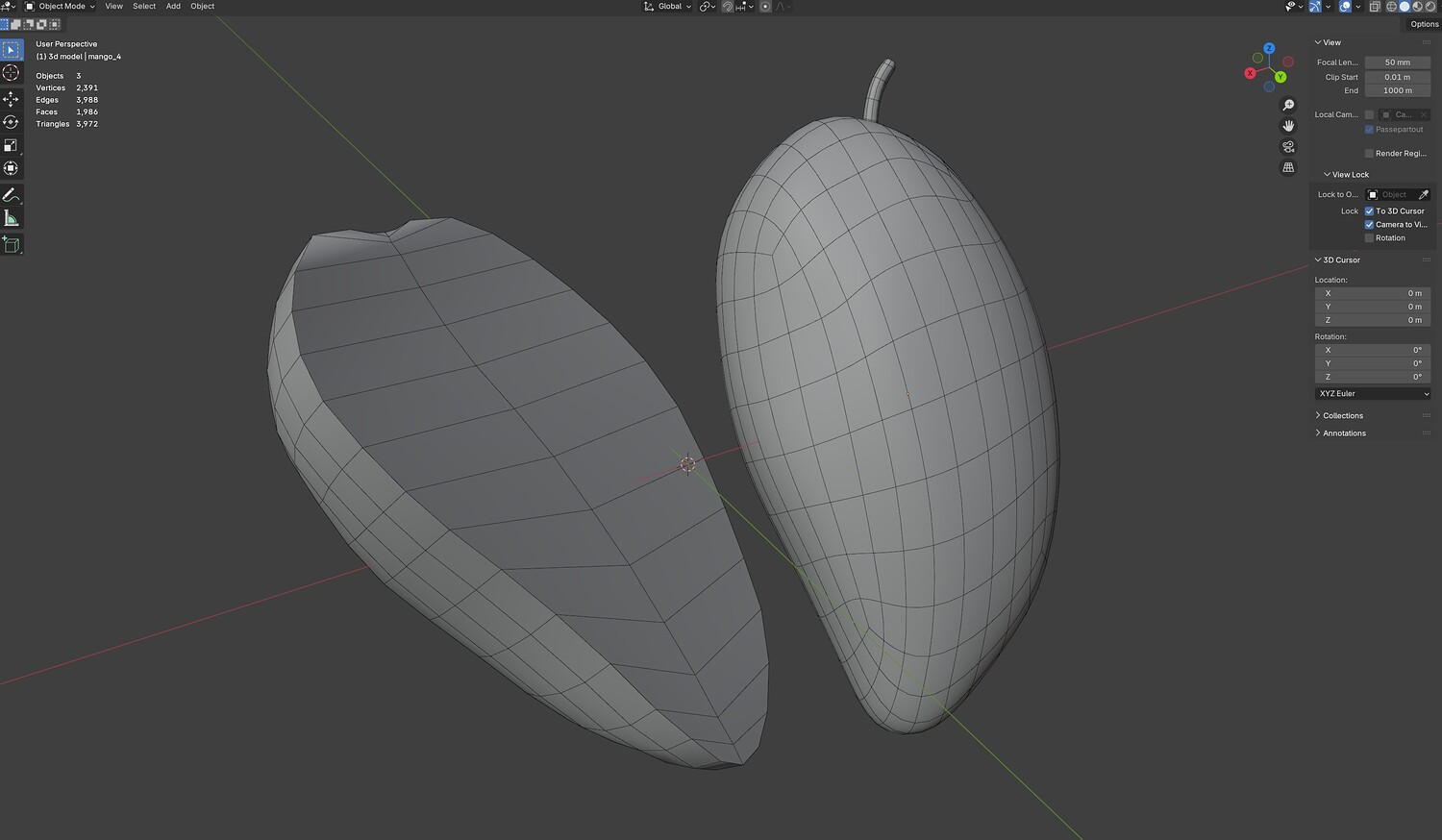Switch perspective/orthographic with the grid icon

click(1288, 167)
